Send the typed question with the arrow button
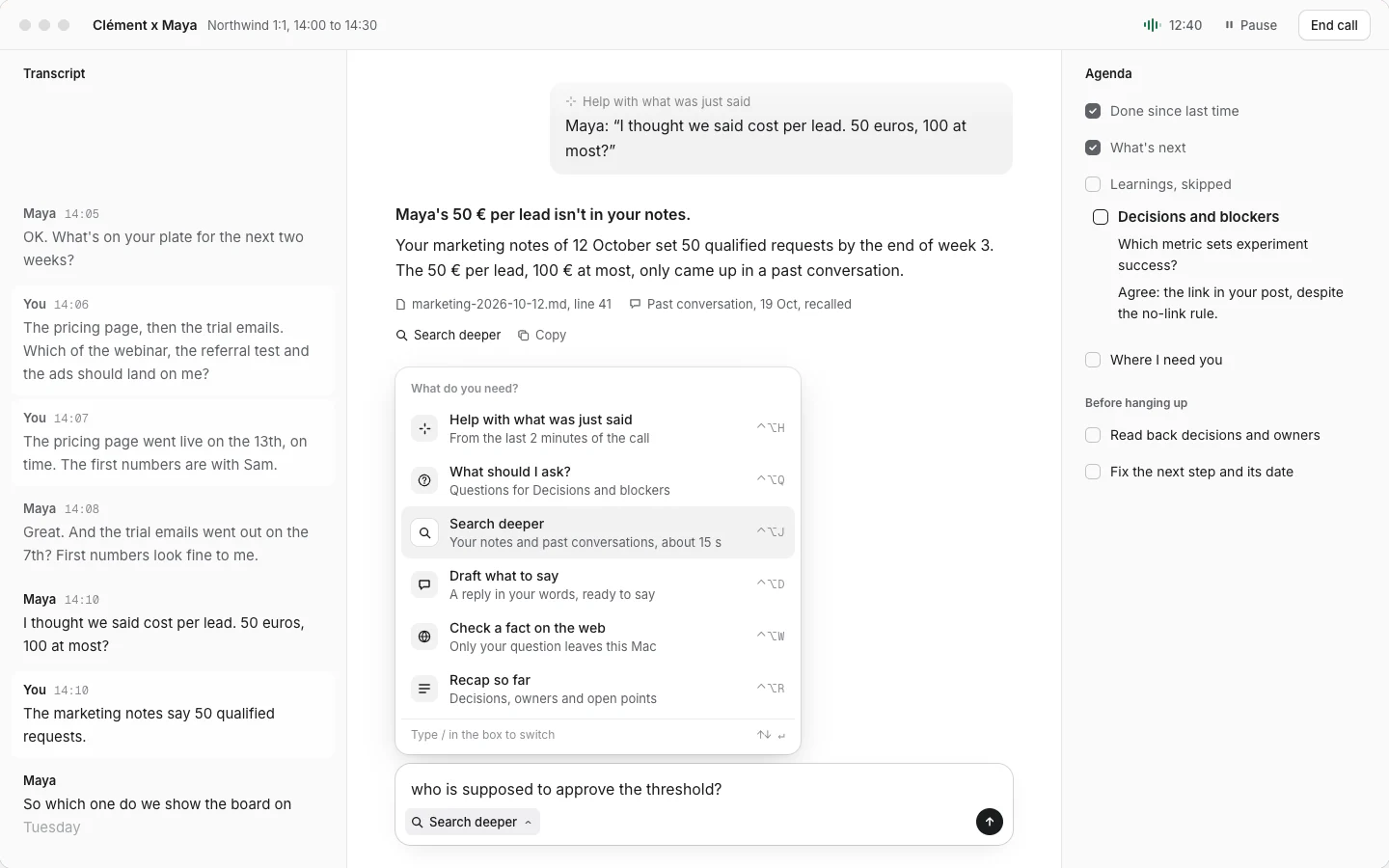Image resolution: width=1389 pixels, height=868 pixels. click(x=990, y=822)
